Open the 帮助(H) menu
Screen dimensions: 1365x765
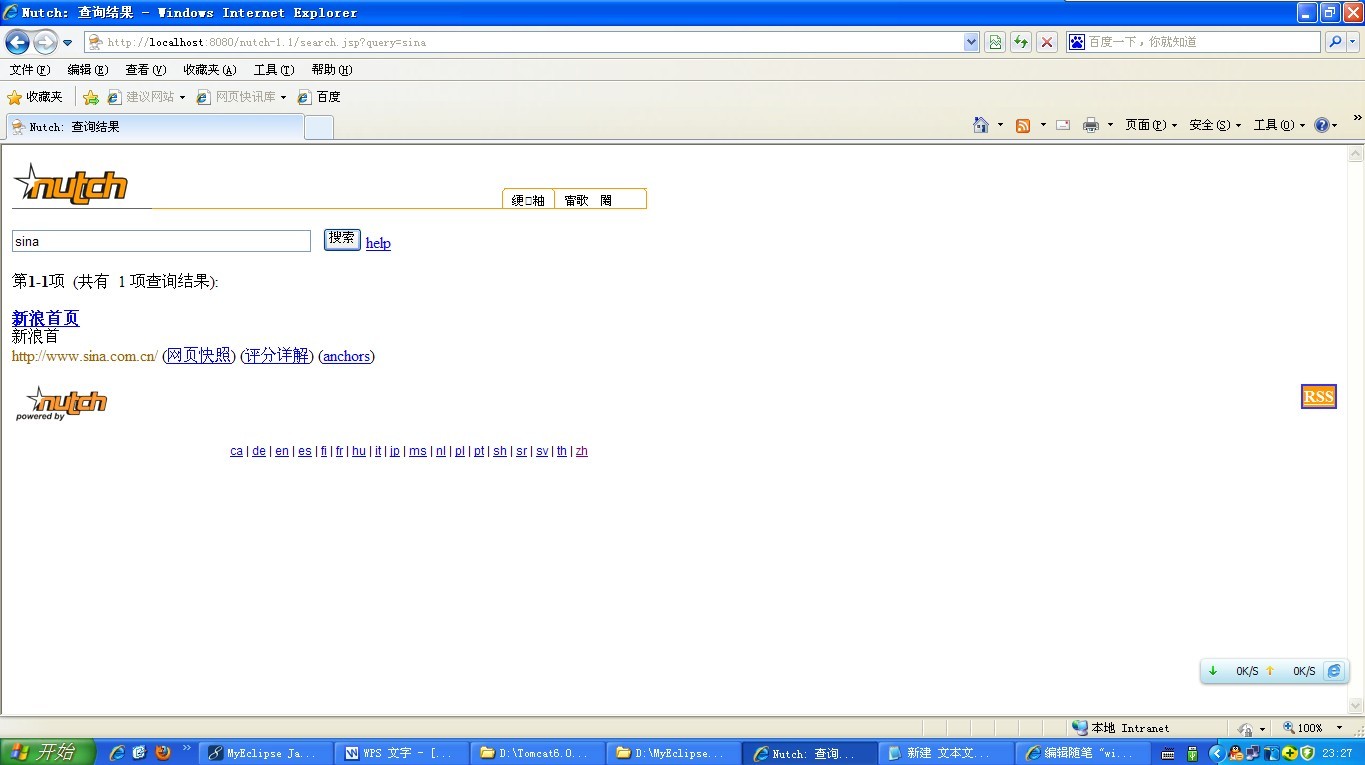pos(332,70)
